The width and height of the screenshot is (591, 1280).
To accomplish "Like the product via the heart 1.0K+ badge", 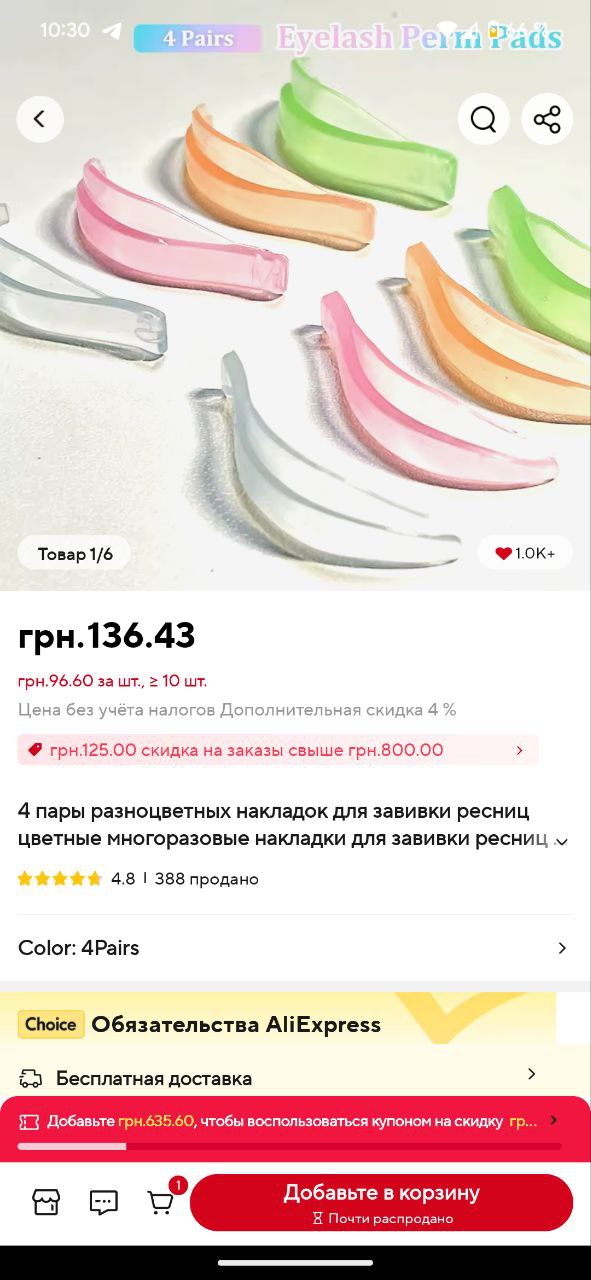I will point(525,553).
